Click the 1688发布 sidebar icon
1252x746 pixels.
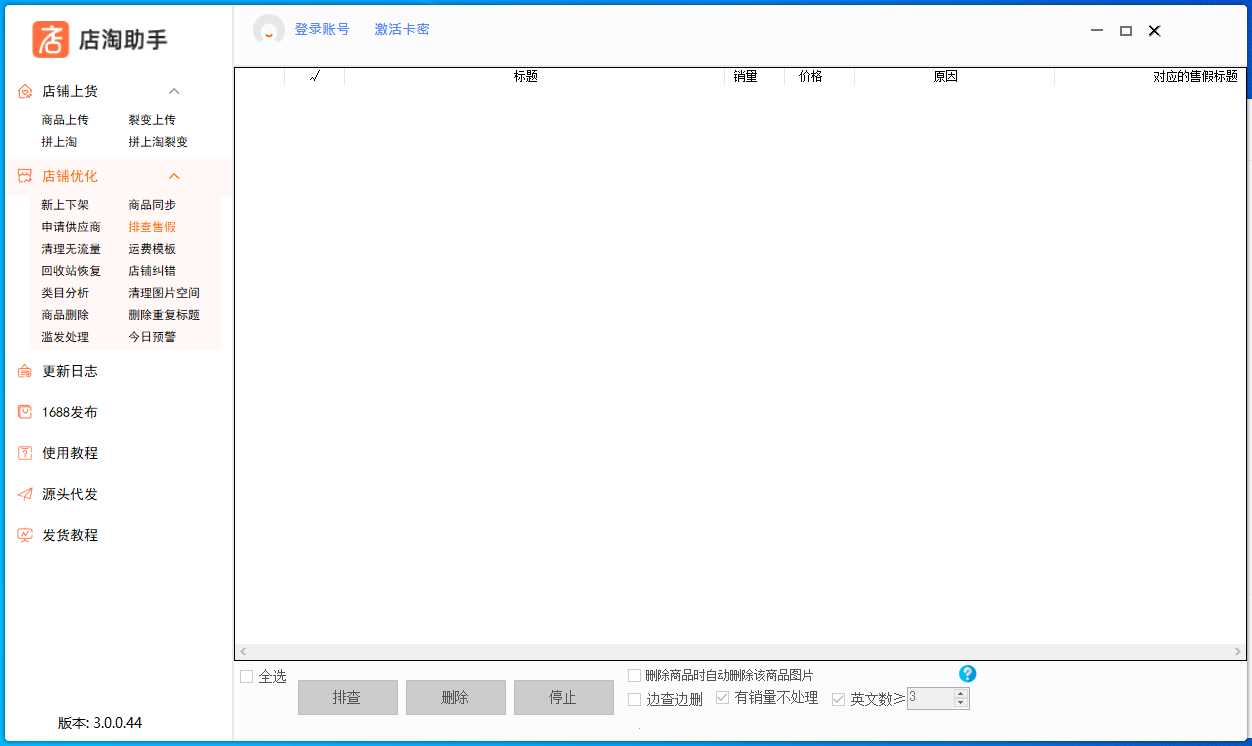(25, 412)
